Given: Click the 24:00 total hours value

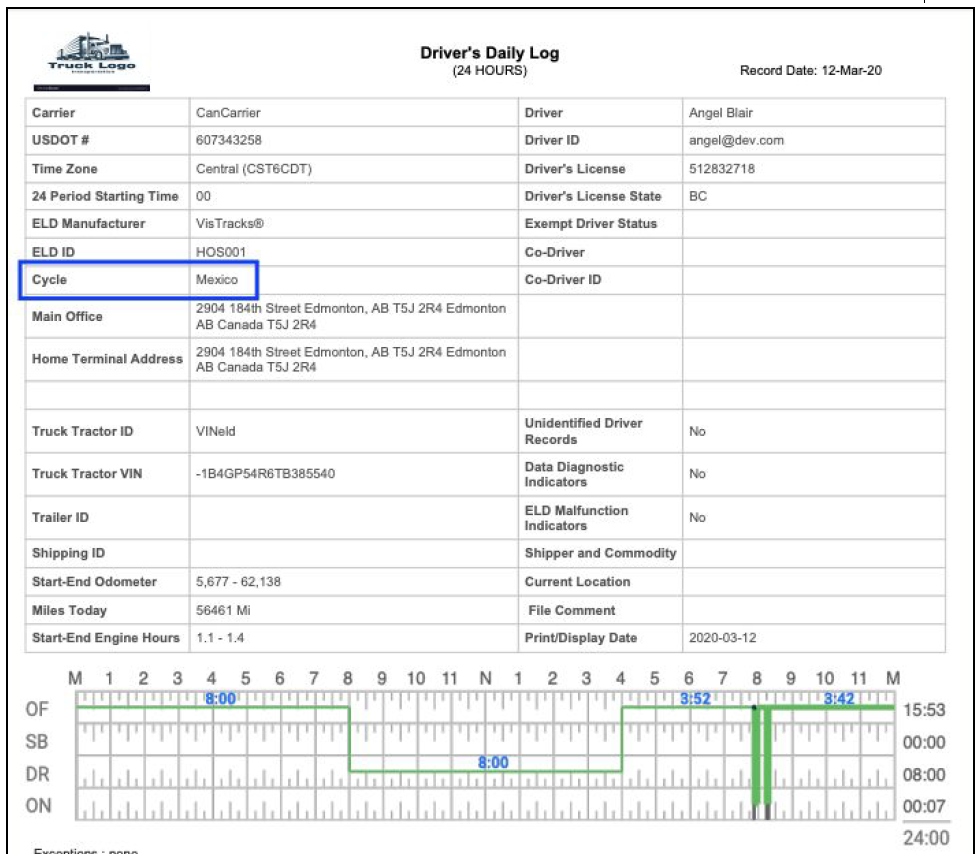Looking at the screenshot, I should [925, 838].
